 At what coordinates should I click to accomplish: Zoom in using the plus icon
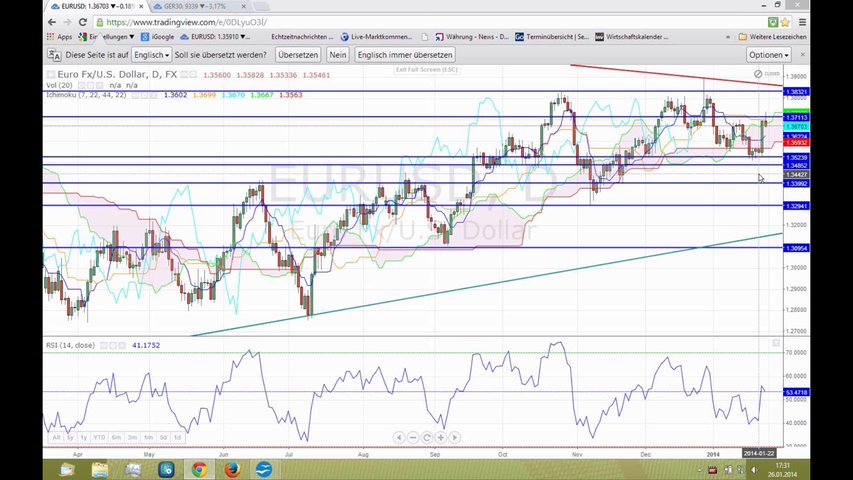[441, 437]
